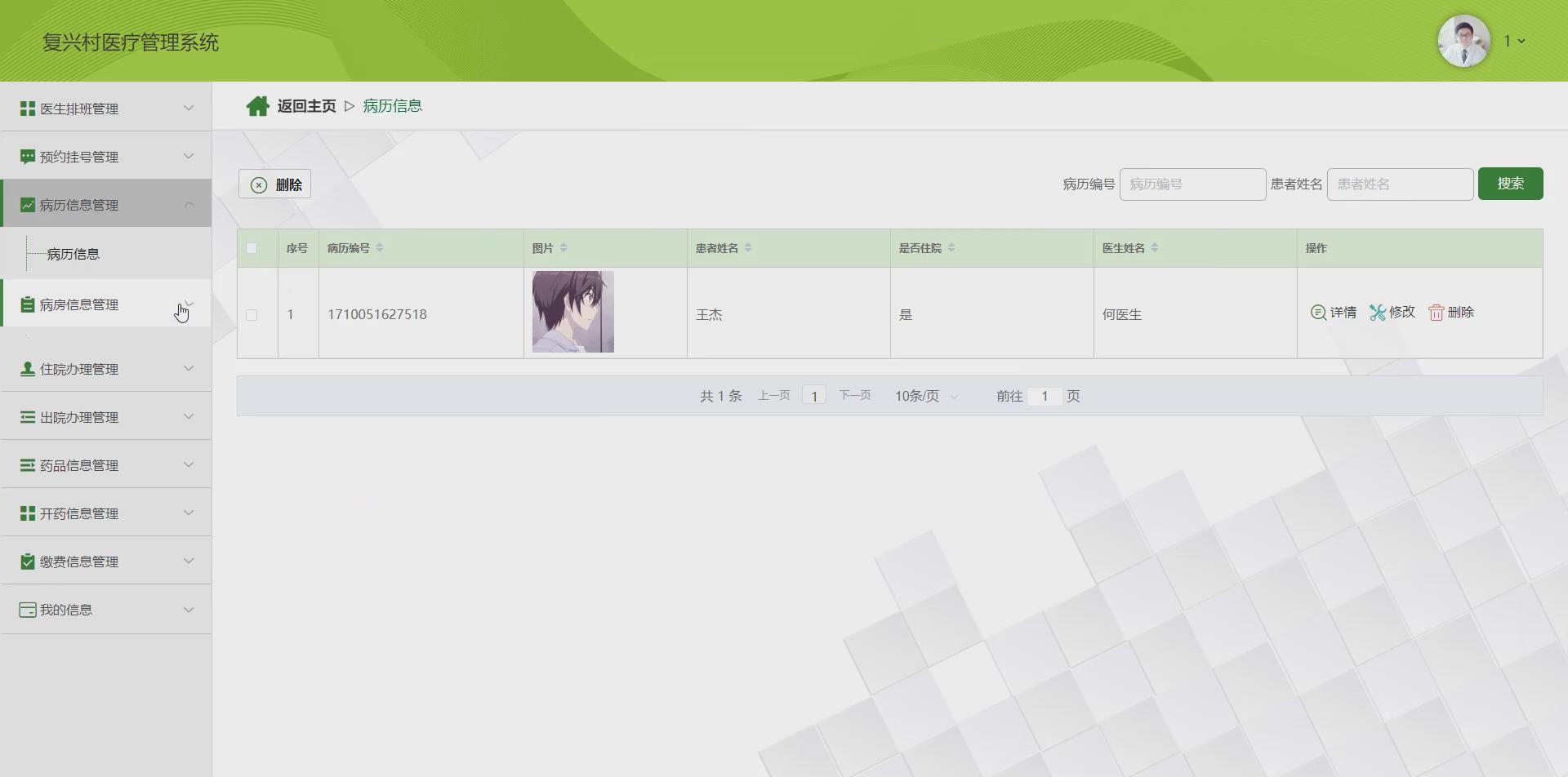The image size is (1568, 777).
Task: Click the 操作 column header
Action: 1316,248
